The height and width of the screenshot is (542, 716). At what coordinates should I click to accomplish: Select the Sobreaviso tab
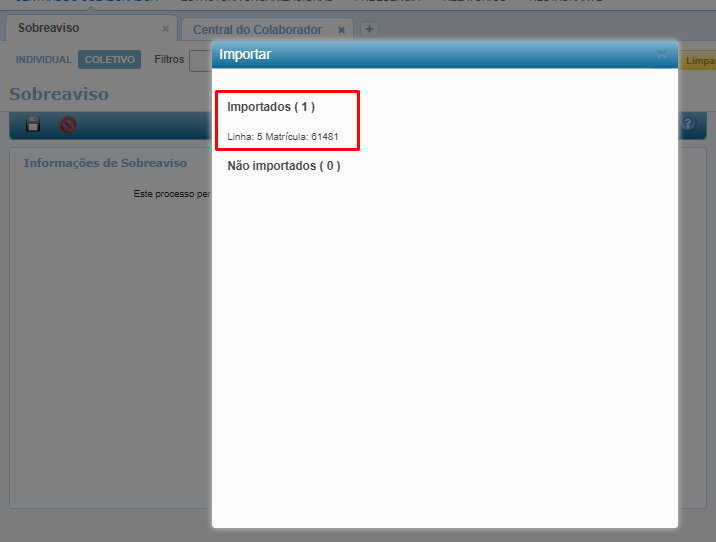48,28
